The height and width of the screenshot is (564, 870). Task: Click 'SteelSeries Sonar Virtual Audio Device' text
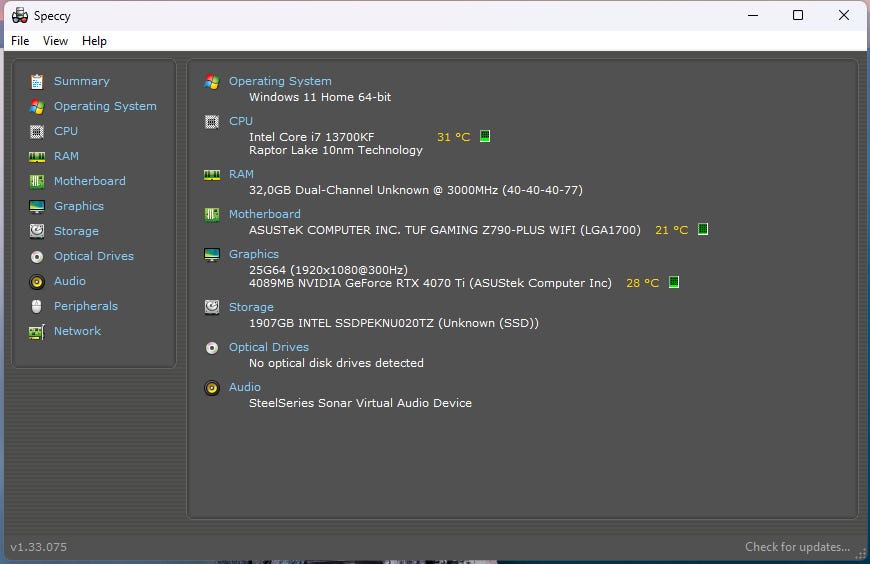coord(360,403)
